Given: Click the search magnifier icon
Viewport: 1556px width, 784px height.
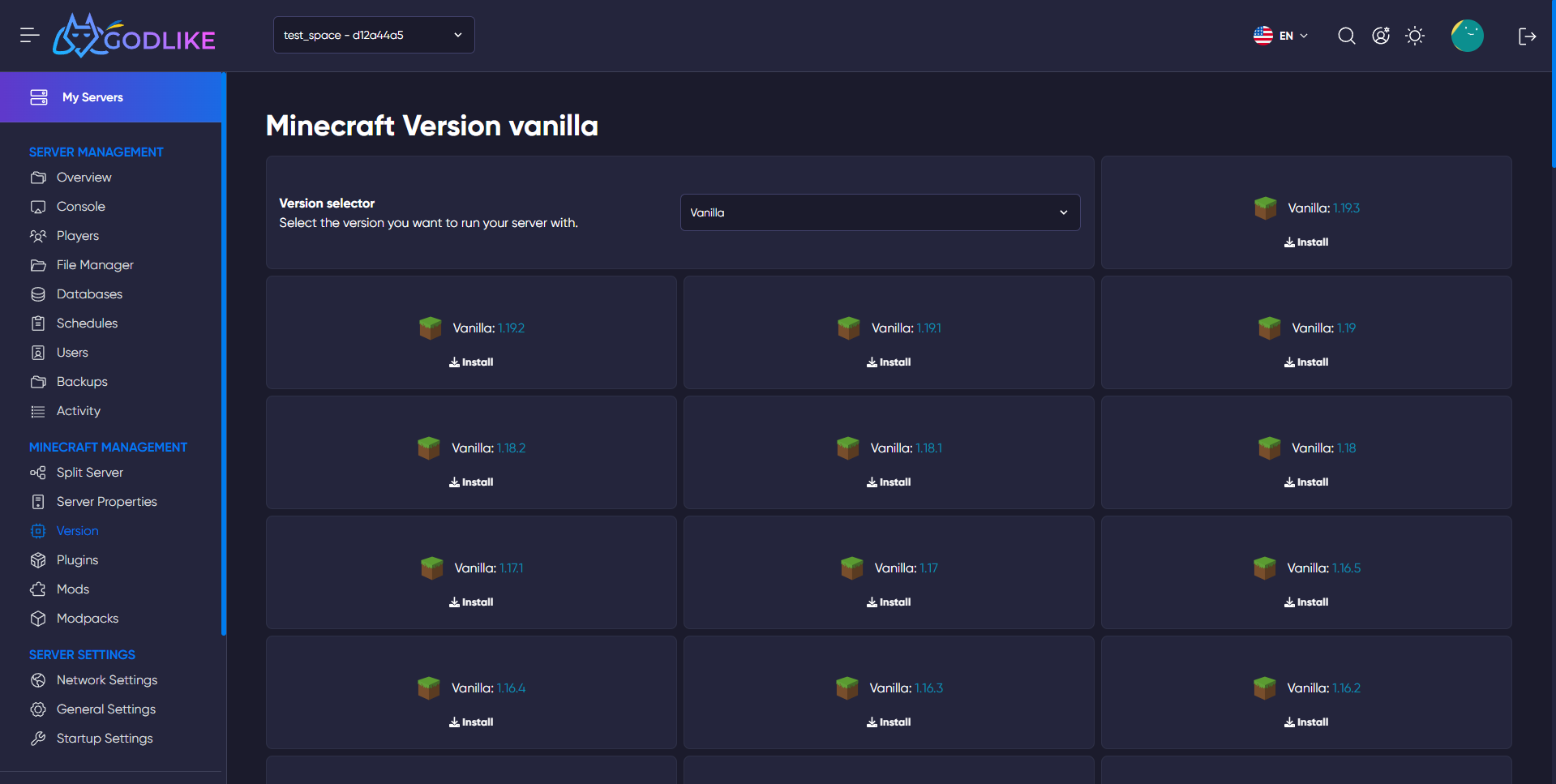Looking at the screenshot, I should pyautogui.click(x=1347, y=36).
